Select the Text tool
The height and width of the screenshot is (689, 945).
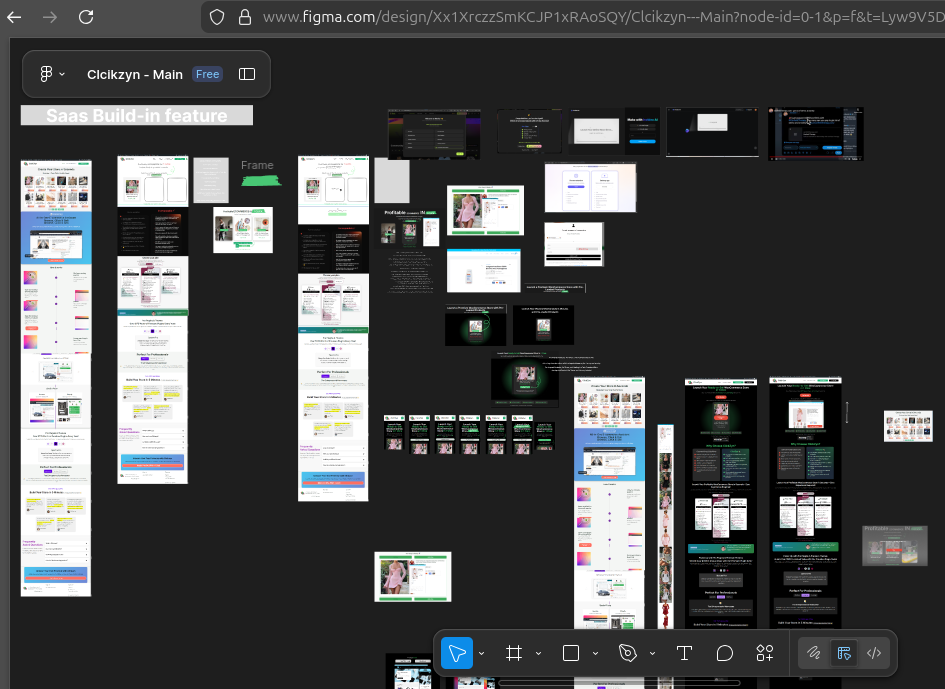point(684,653)
